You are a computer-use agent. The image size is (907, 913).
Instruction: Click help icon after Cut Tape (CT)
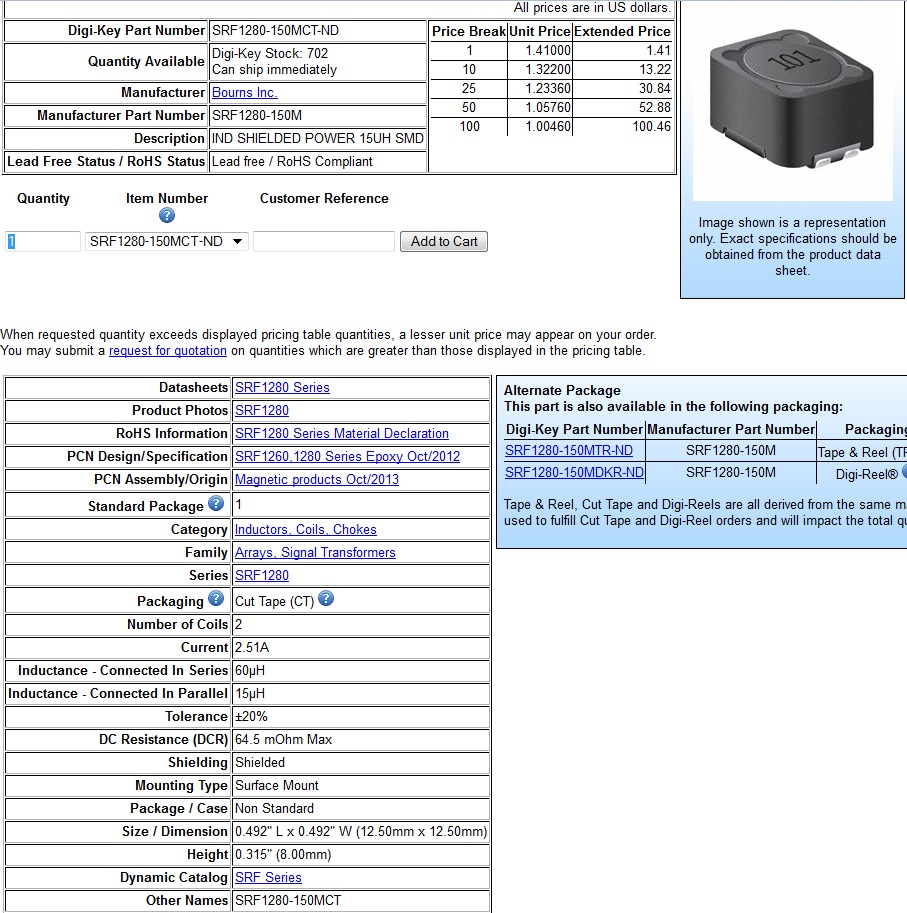pos(326,598)
